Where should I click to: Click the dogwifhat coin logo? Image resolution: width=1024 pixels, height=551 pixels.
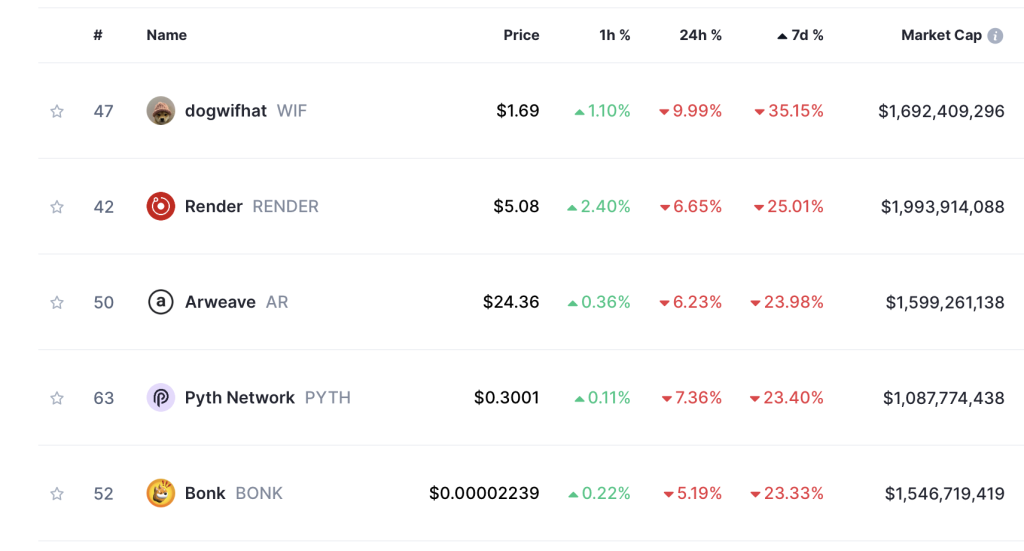click(161, 110)
